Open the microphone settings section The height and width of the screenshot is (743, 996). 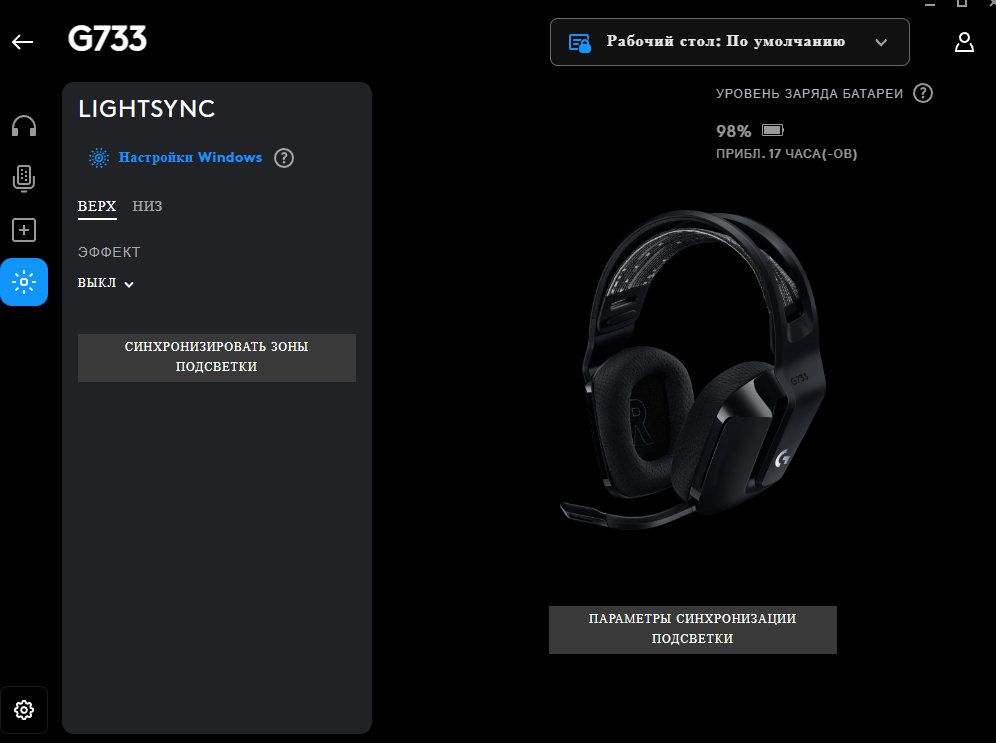coord(24,178)
